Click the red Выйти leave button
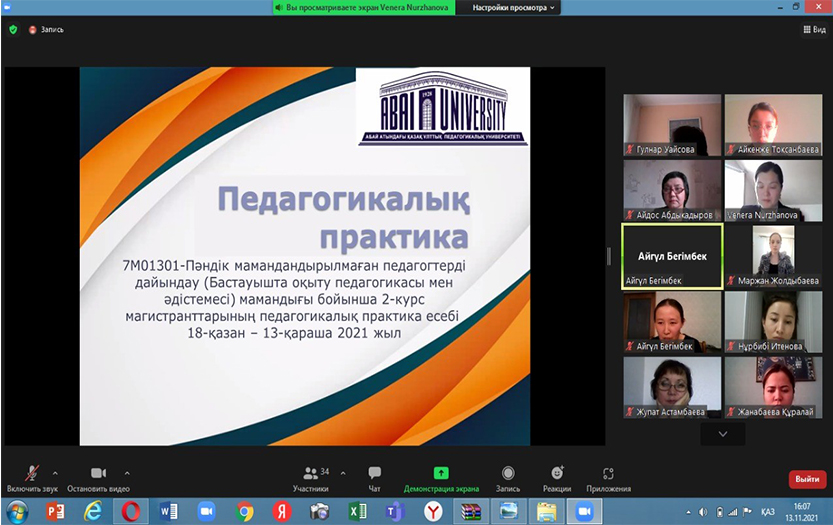 [807, 478]
